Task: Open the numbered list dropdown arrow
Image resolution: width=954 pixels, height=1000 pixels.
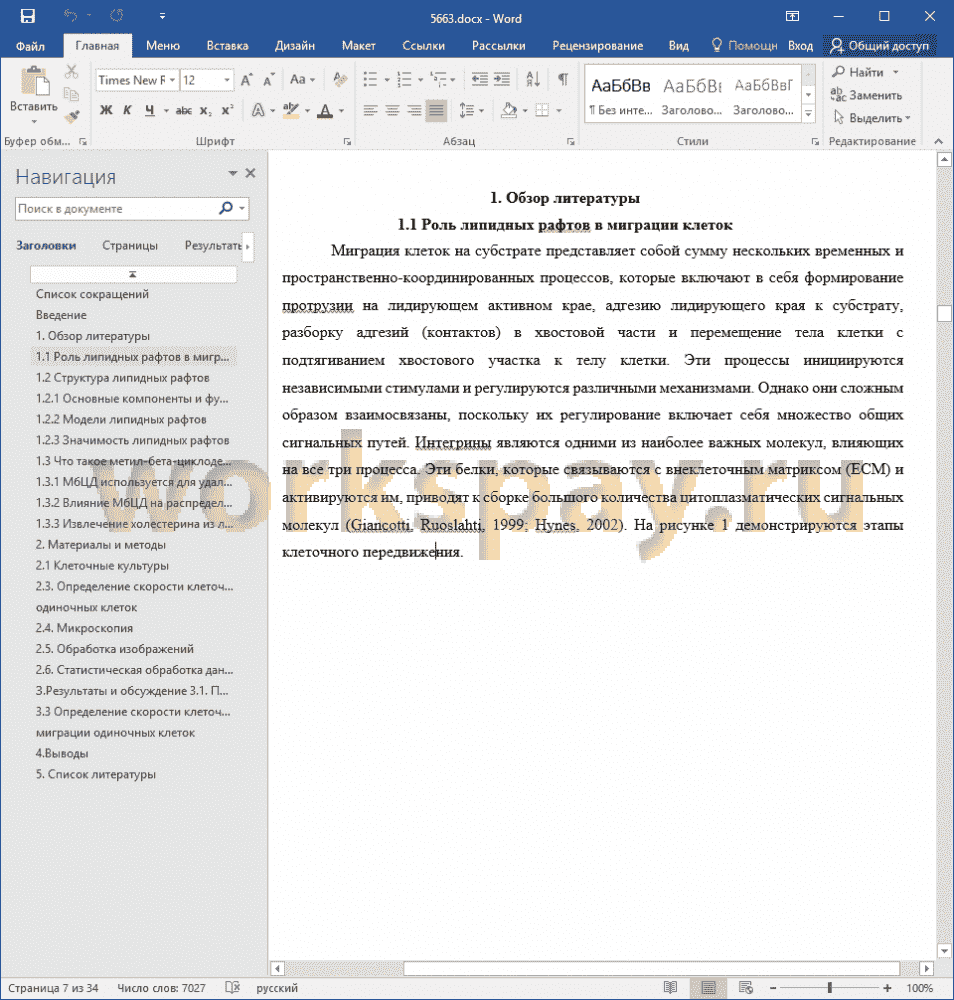Action: coord(420,80)
